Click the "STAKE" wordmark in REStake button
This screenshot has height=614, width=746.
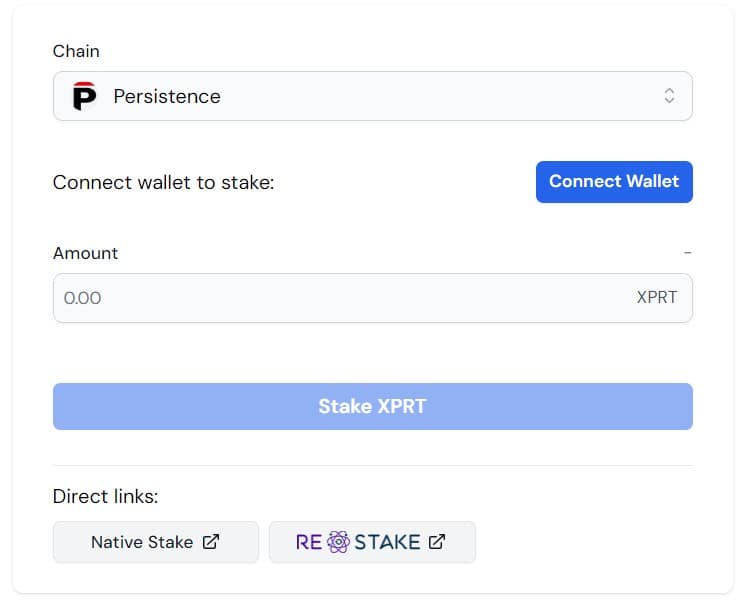coord(387,542)
